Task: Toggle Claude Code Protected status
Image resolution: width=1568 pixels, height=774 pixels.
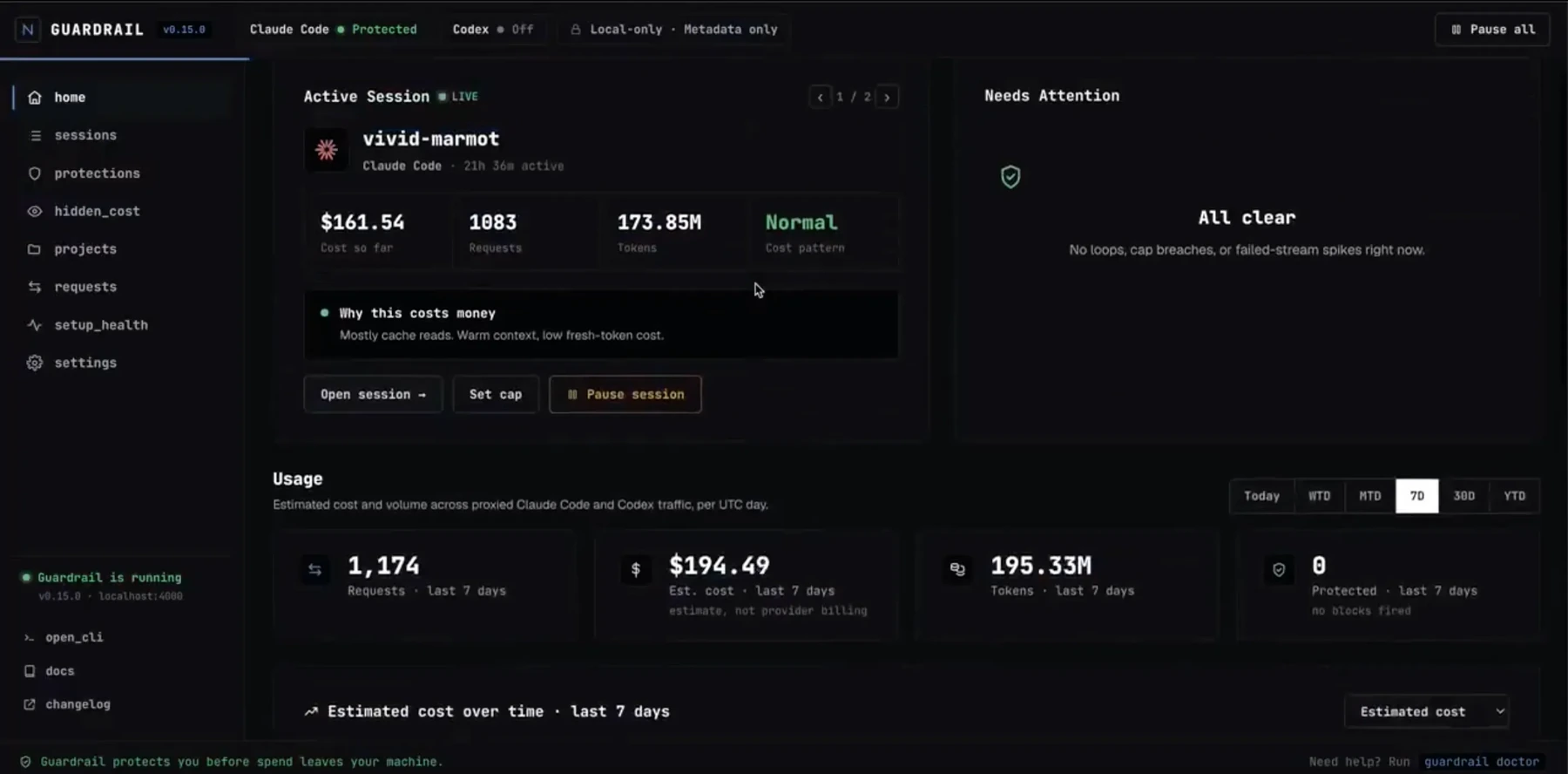Action: click(x=333, y=30)
